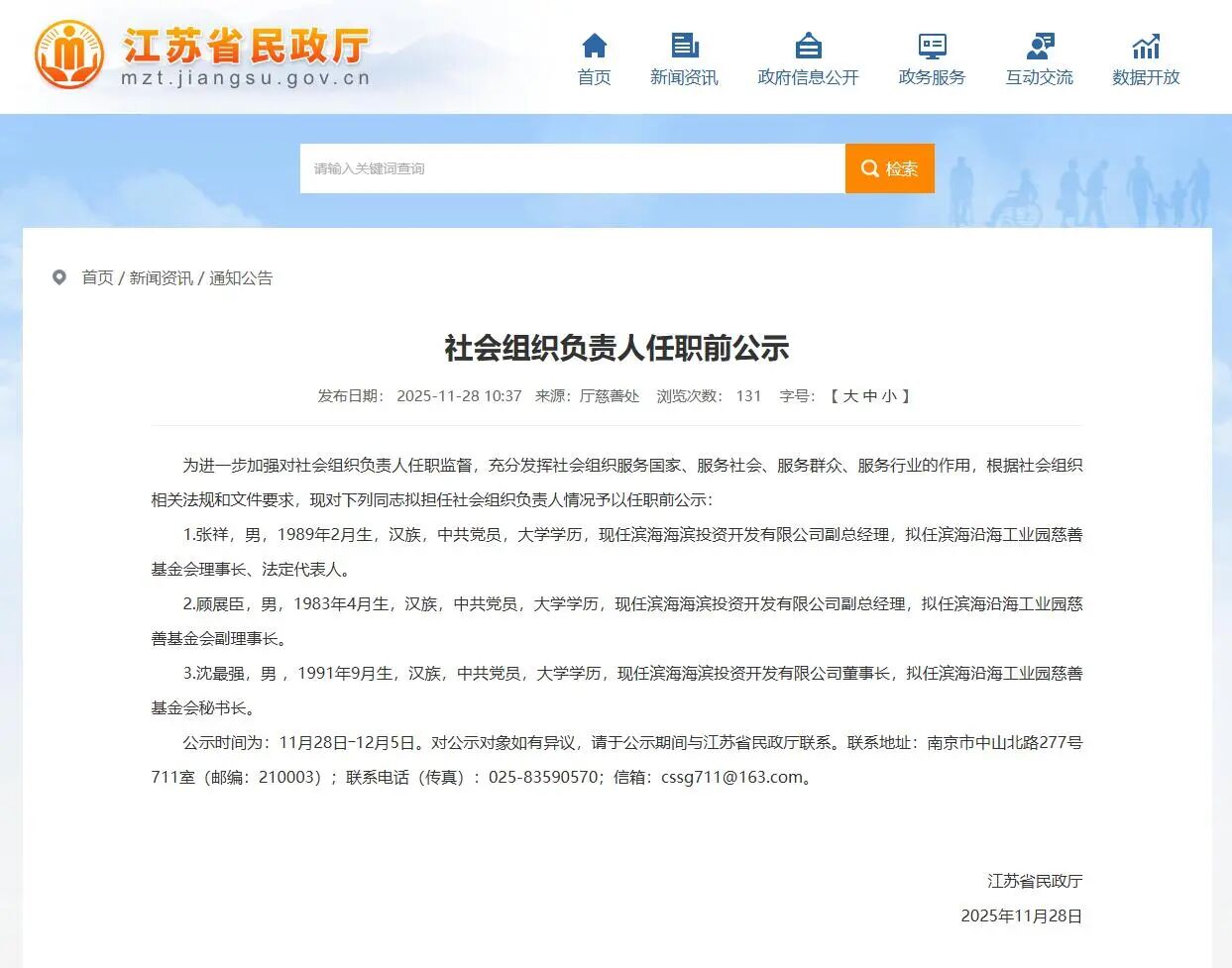Click the monitor icon above 政务服务
The width and height of the screenshot is (1232, 968).
click(x=932, y=46)
